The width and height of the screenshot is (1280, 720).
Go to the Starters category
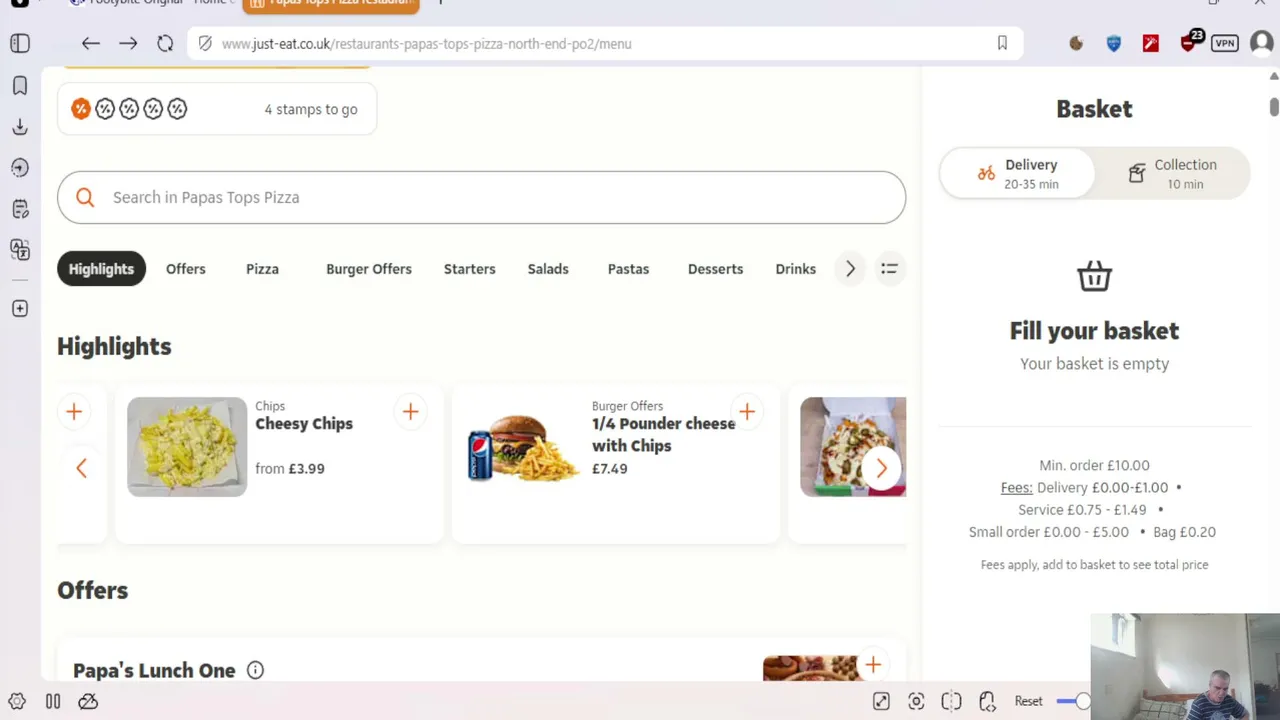[470, 269]
